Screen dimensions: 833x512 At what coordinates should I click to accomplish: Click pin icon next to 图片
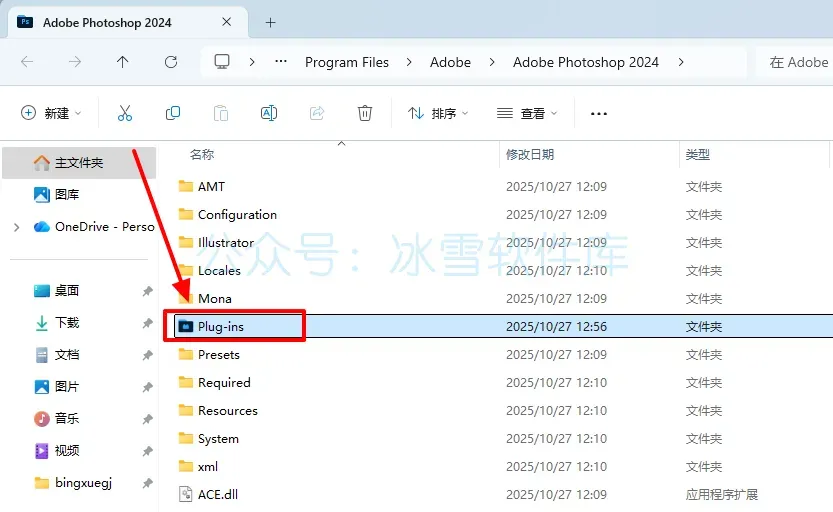(x=148, y=387)
